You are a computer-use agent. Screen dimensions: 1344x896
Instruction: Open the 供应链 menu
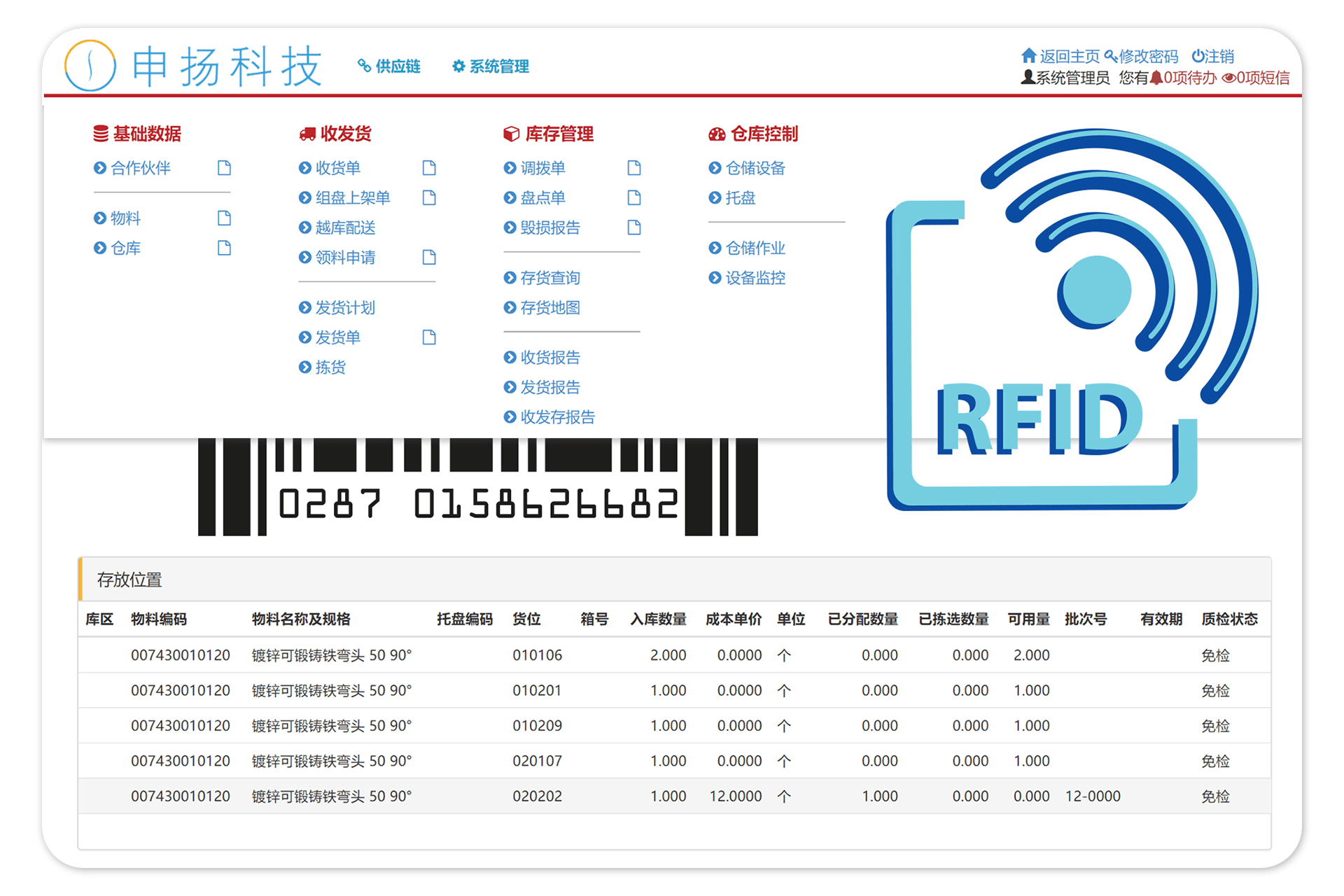pyautogui.click(x=388, y=66)
